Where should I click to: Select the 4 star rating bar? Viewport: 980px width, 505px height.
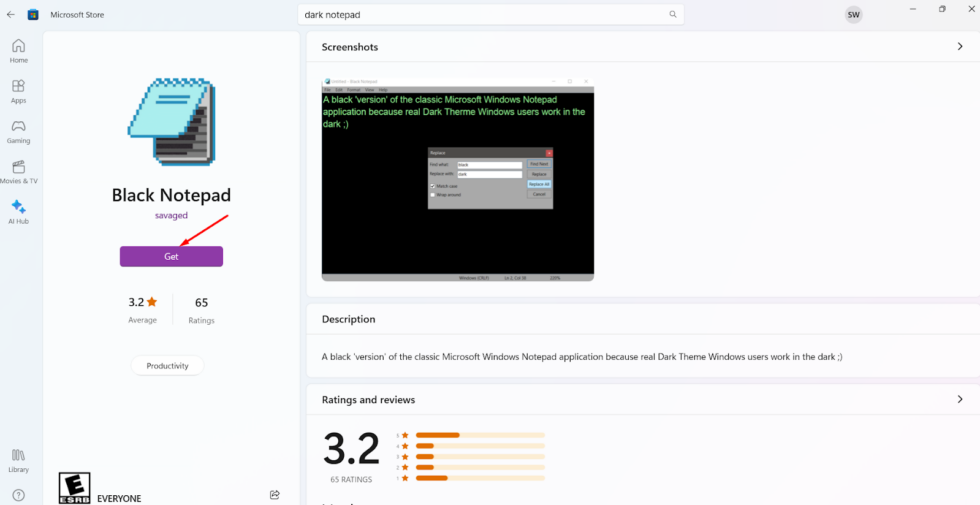[x=480, y=446]
